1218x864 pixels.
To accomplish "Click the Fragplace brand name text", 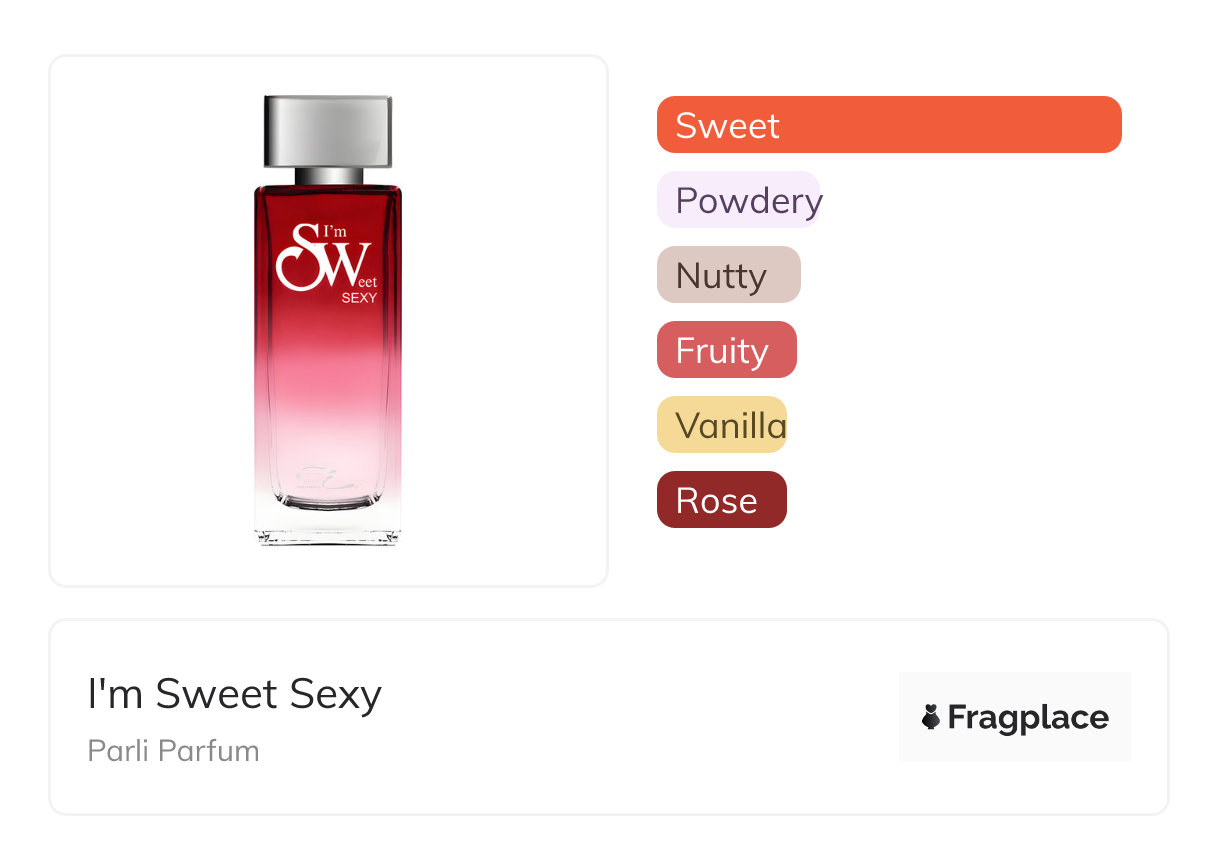I will (1028, 718).
